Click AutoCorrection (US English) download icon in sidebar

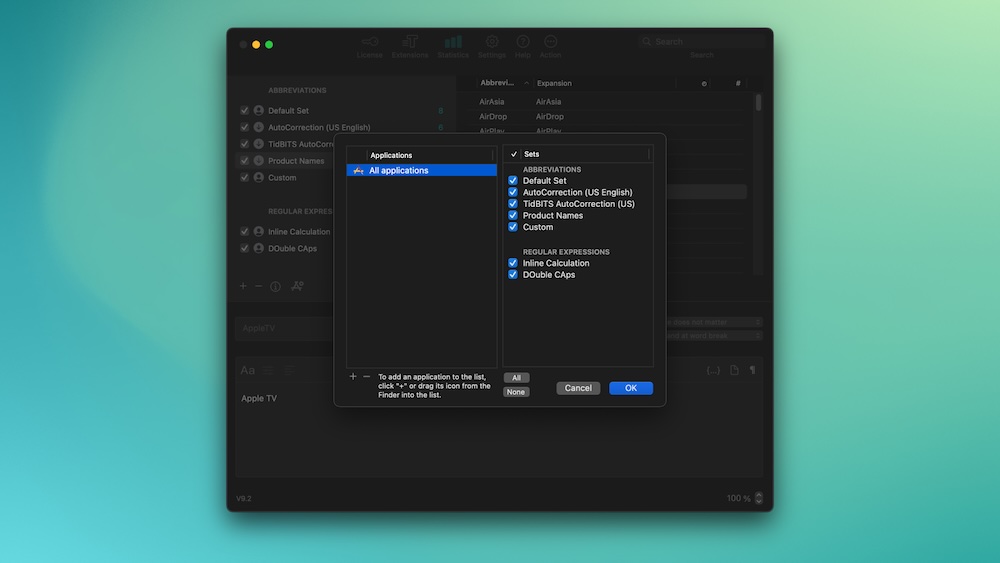(x=259, y=128)
